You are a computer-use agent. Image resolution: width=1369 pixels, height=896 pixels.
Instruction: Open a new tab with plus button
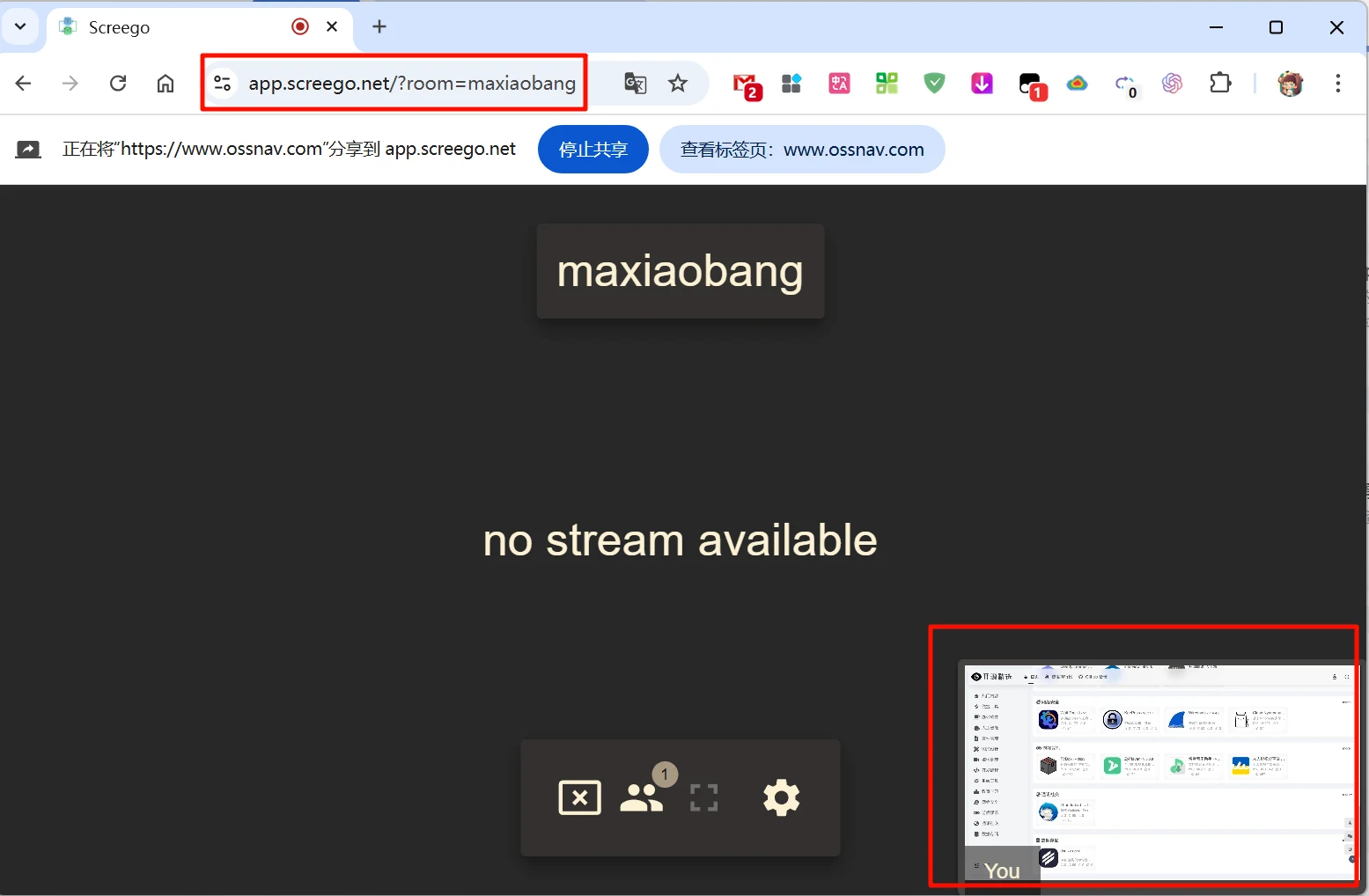(x=379, y=27)
